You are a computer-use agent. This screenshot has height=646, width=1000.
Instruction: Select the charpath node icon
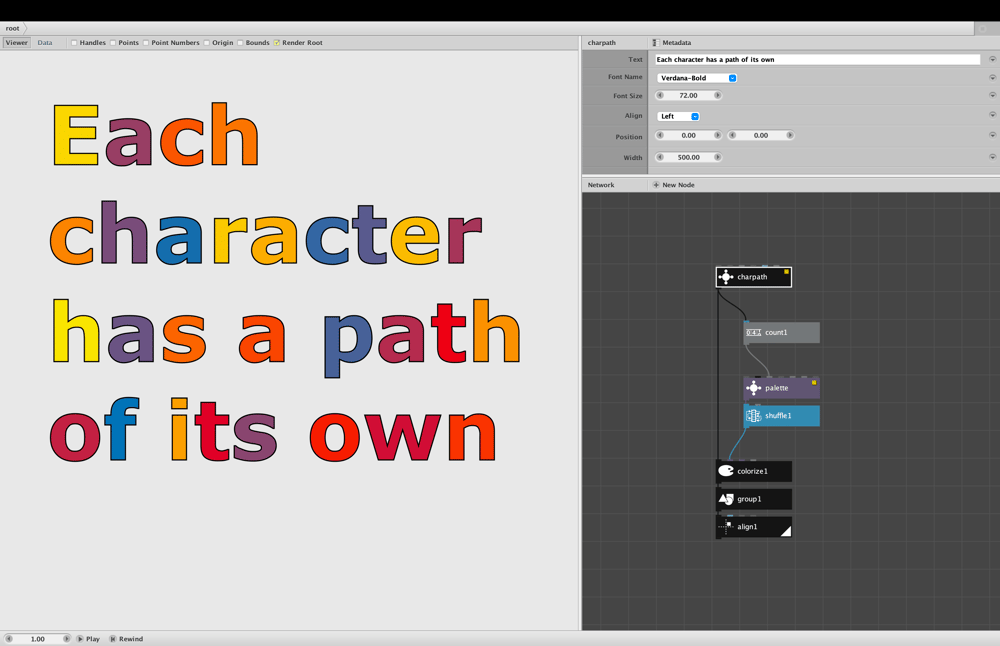coord(726,277)
